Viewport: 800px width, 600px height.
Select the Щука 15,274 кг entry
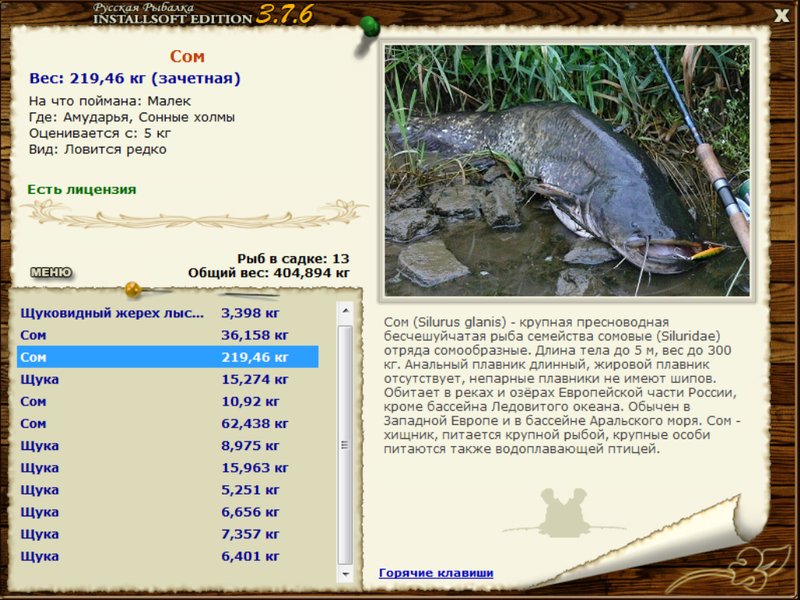pyautogui.click(x=167, y=379)
